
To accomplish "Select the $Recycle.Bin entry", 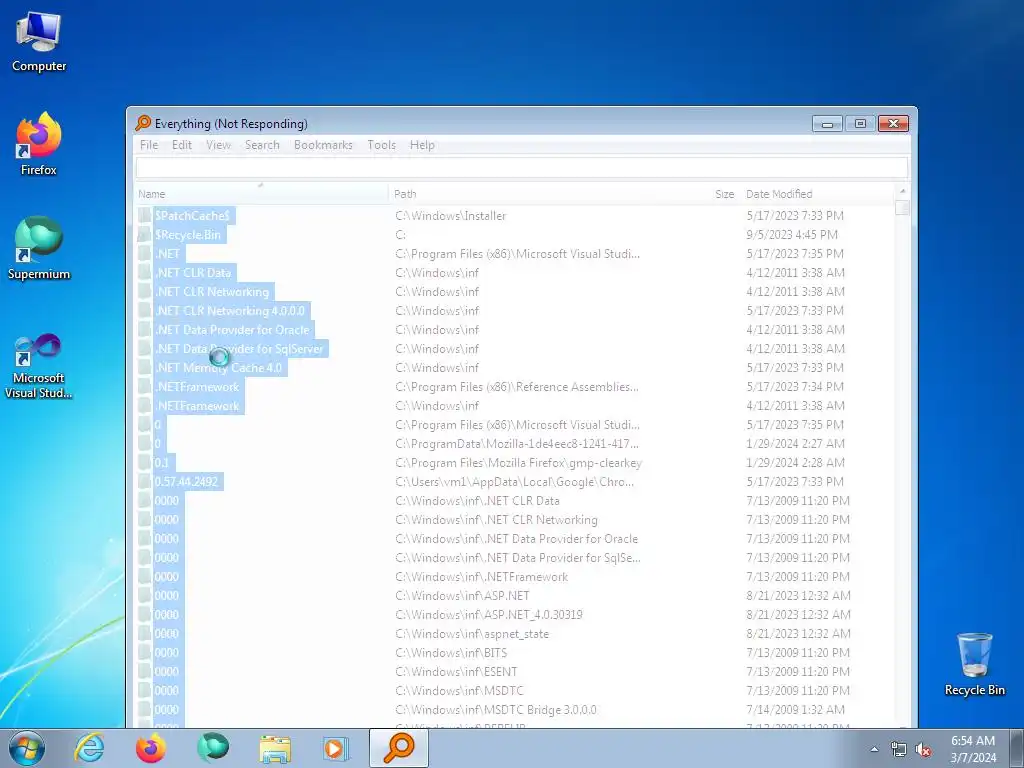I will tap(188, 234).
